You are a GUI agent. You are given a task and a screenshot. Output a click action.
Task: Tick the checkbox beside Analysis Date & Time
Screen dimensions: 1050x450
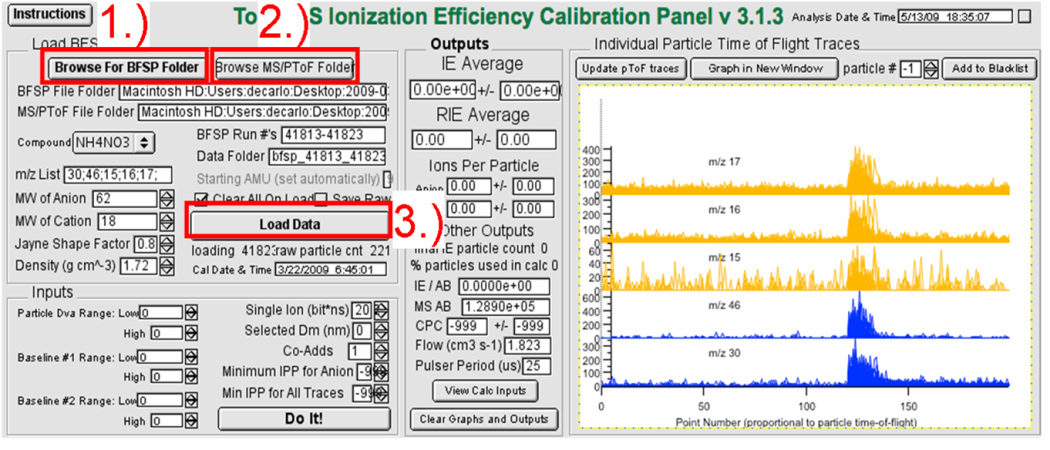pyautogui.click(x=1023, y=17)
